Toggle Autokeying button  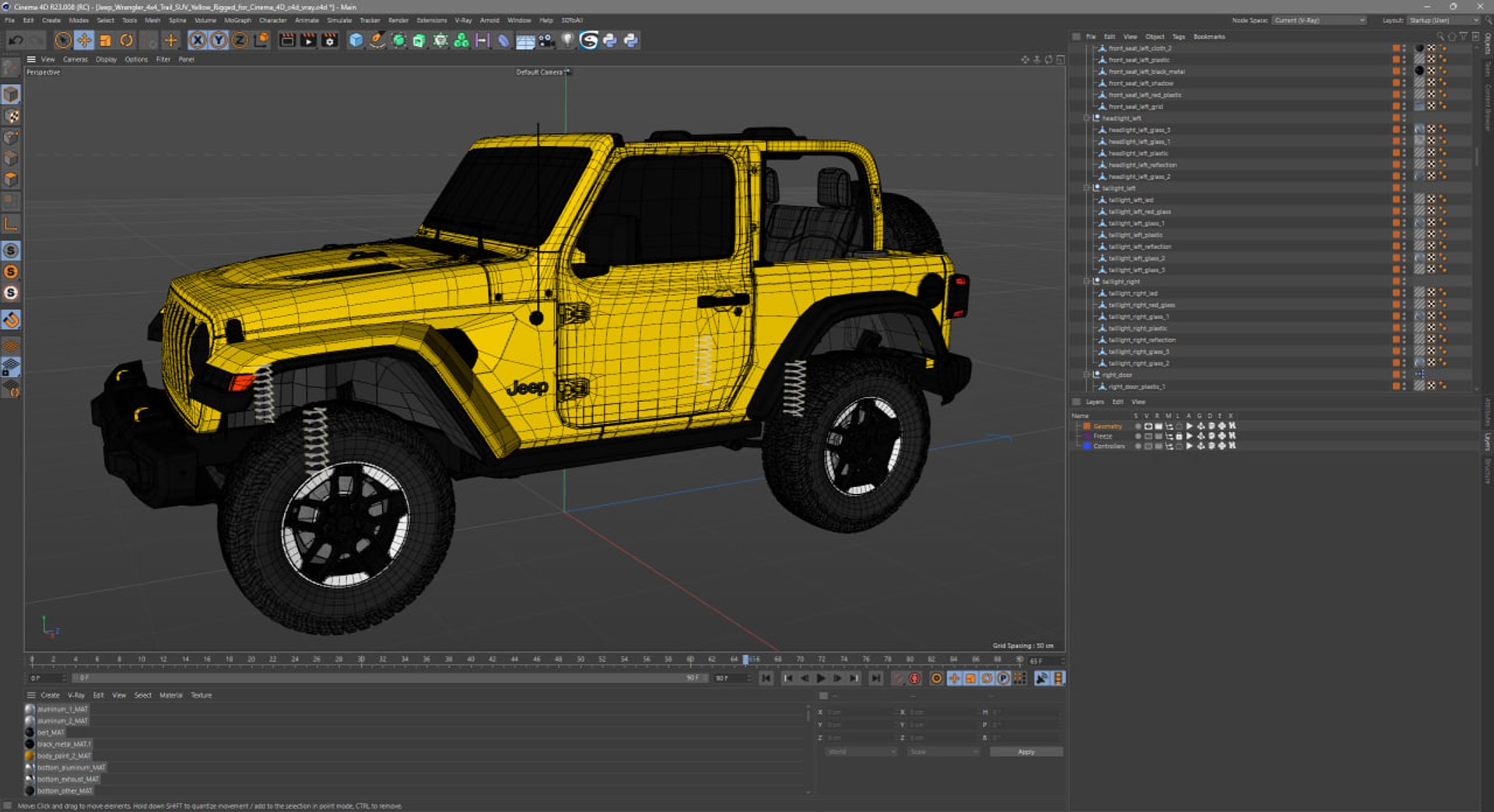(x=915, y=678)
